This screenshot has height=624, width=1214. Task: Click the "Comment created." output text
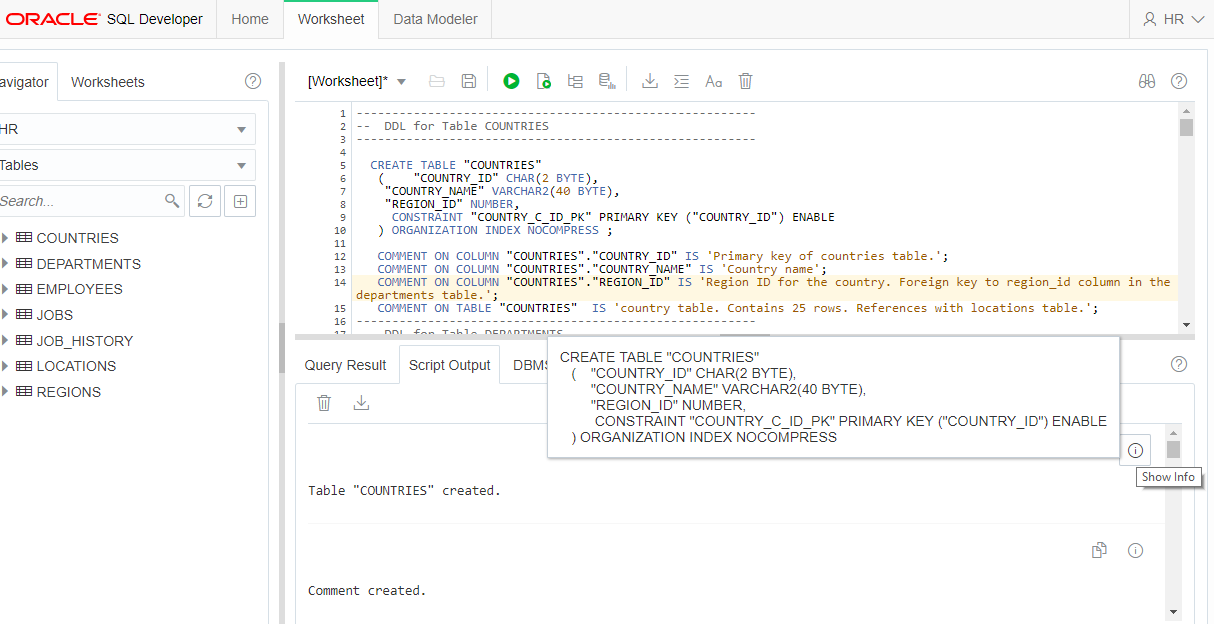[x=367, y=590]
